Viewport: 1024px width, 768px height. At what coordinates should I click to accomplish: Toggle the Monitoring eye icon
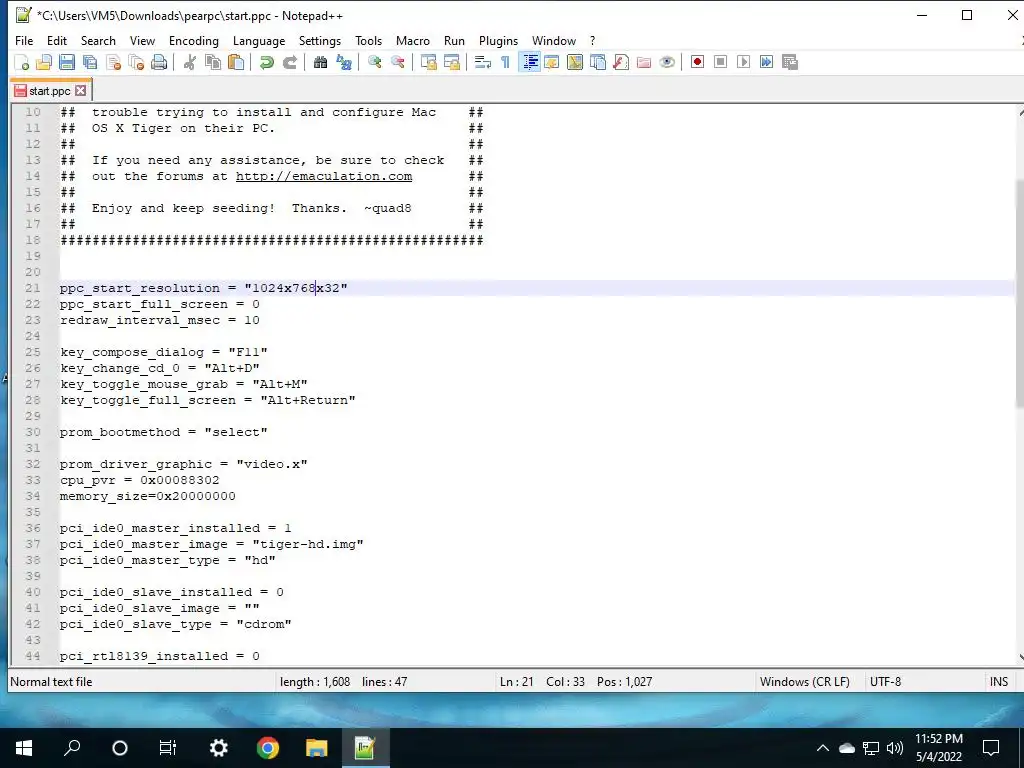click(x=667, y=63)
